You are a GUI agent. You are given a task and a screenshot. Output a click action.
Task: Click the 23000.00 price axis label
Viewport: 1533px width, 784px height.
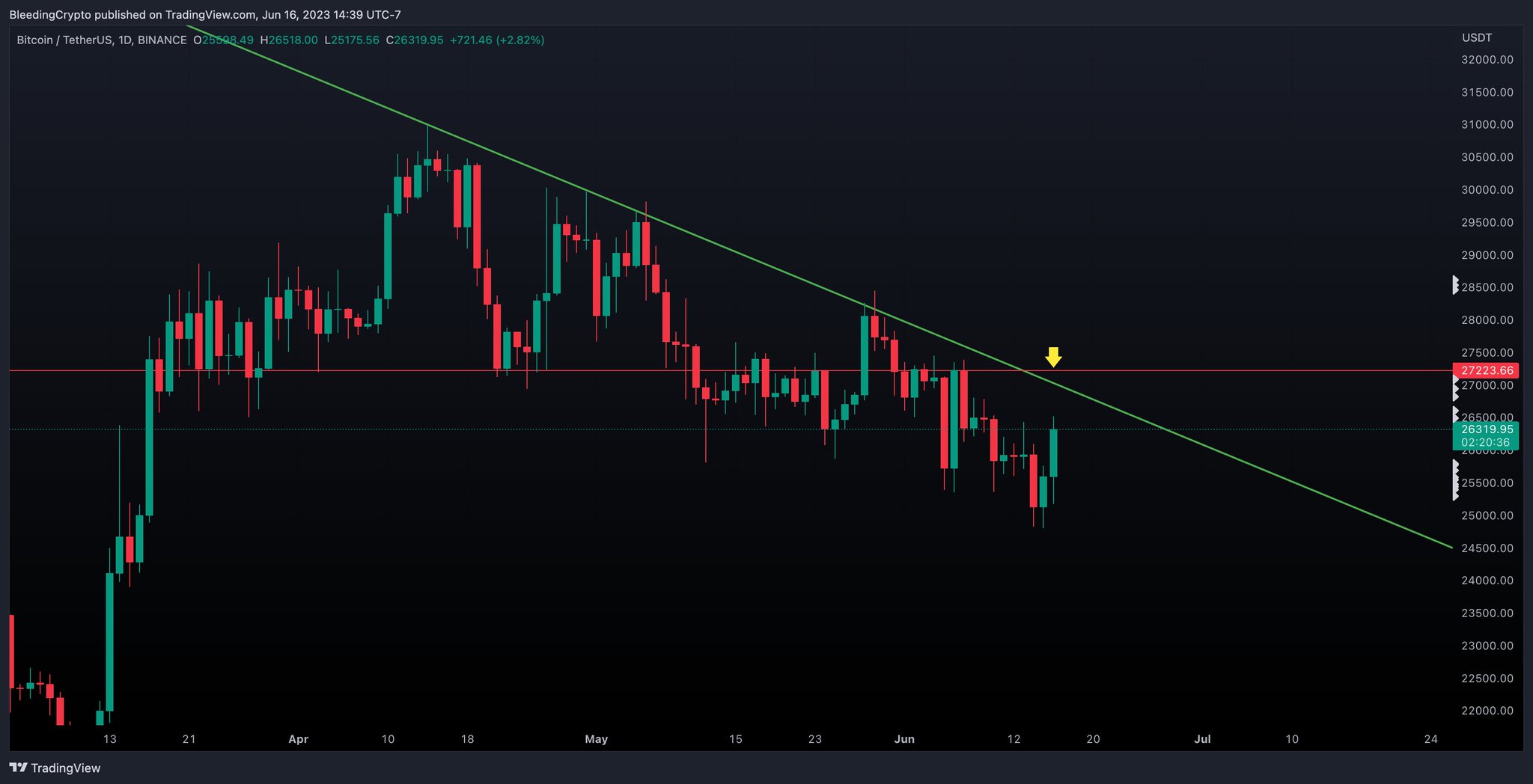click(x=1487, y=646)
